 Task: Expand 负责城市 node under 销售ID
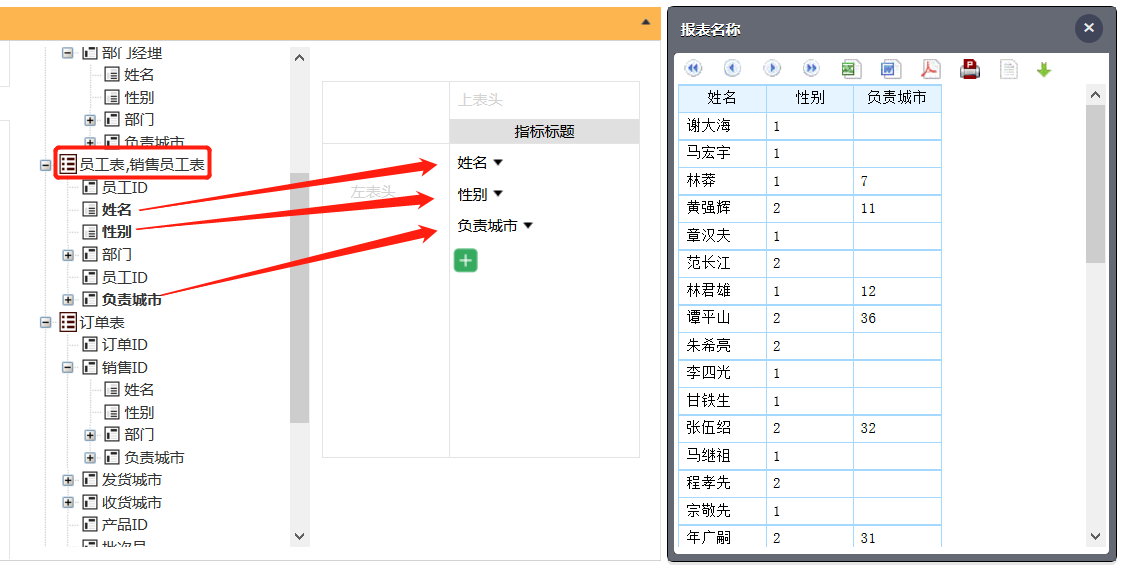pos(90,457)
